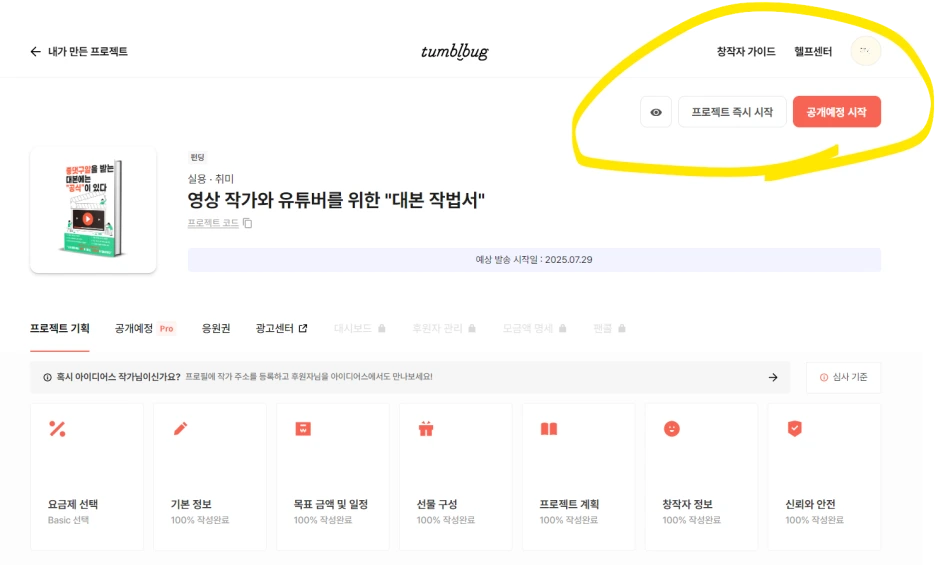Go back to 내가 만든 프로젝트

pos(79,52)
